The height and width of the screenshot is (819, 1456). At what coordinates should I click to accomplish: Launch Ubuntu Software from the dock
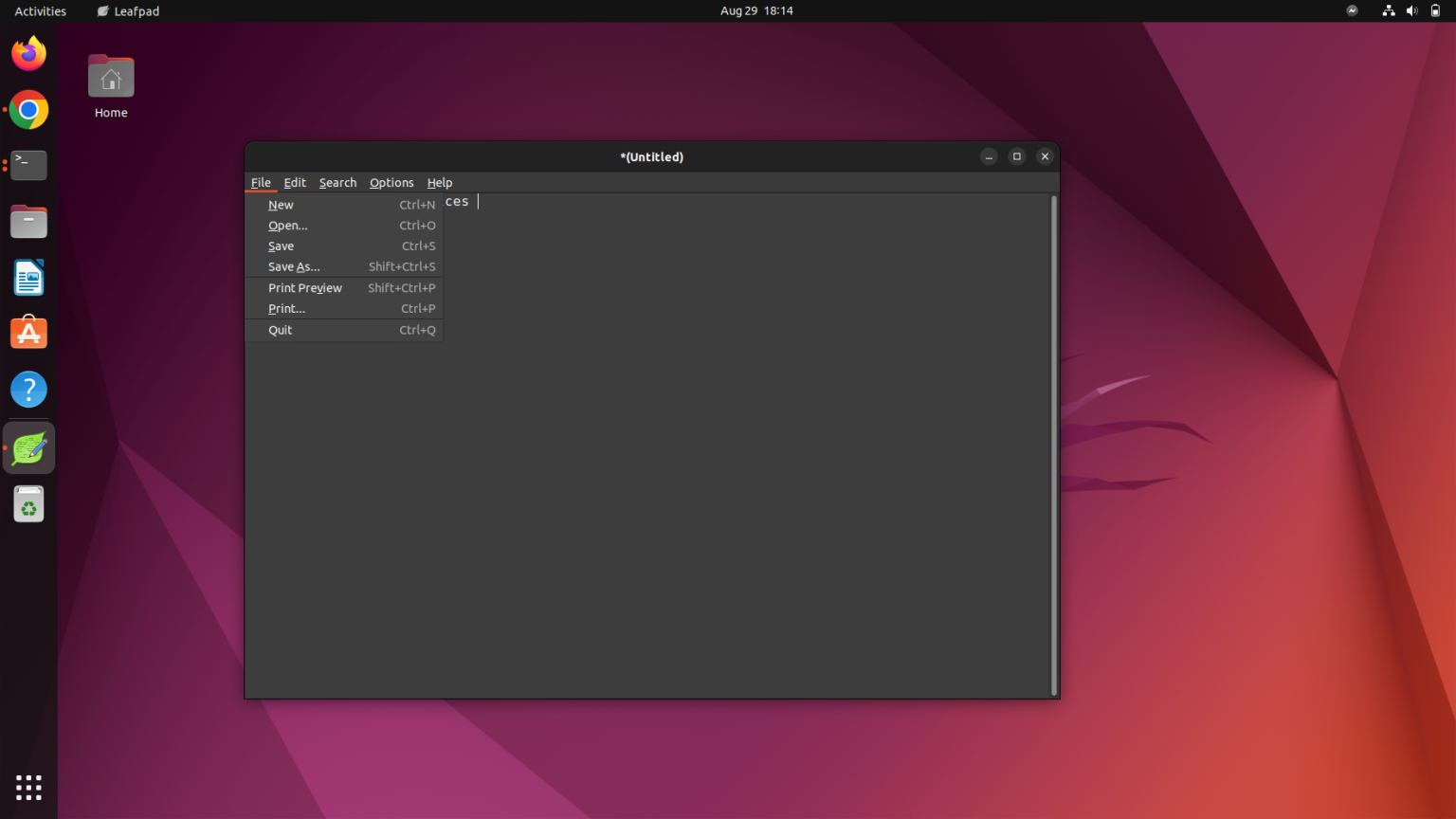click(x=28, y=333)
